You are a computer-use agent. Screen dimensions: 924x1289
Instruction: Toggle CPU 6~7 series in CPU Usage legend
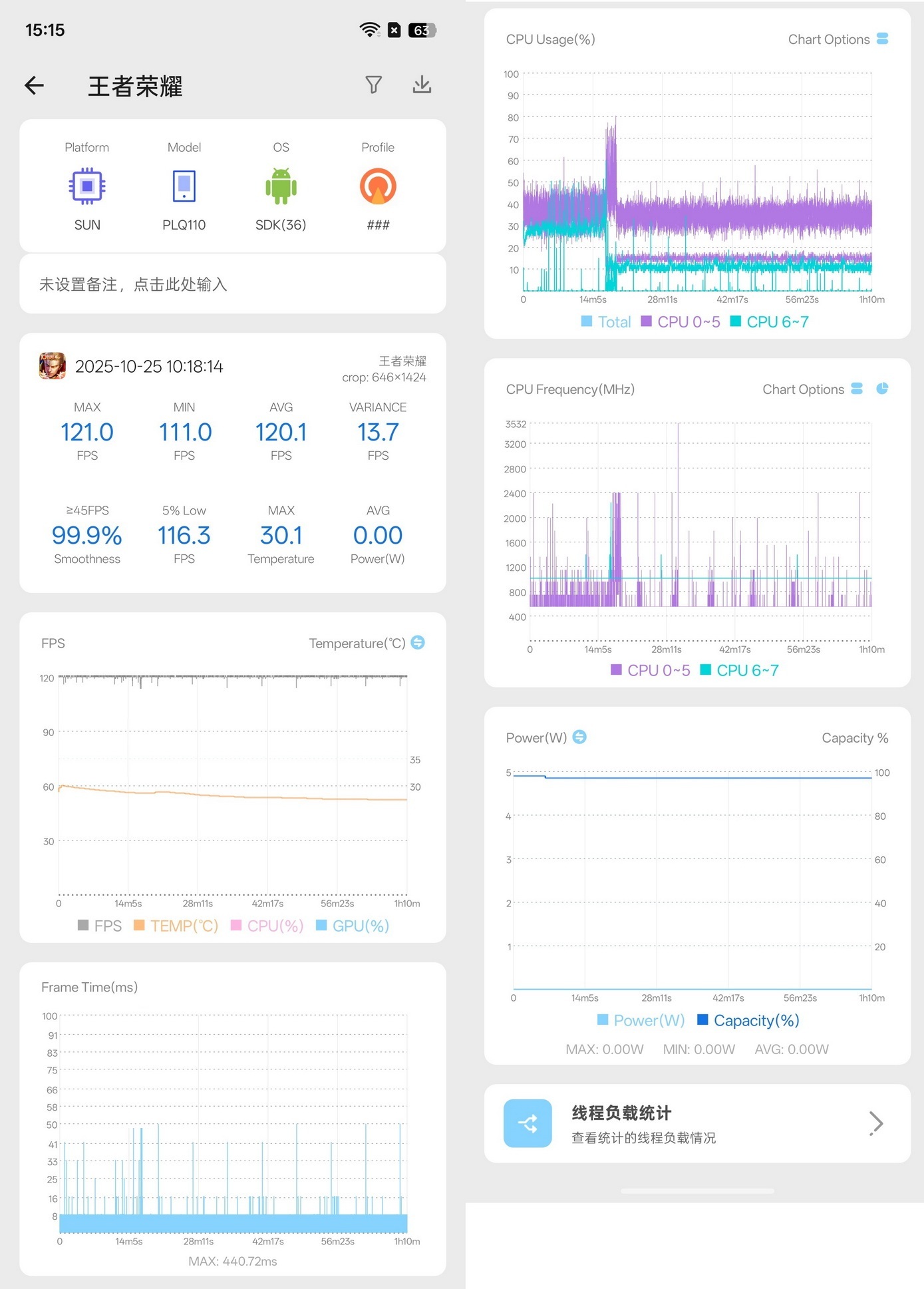tap(770, 322)
